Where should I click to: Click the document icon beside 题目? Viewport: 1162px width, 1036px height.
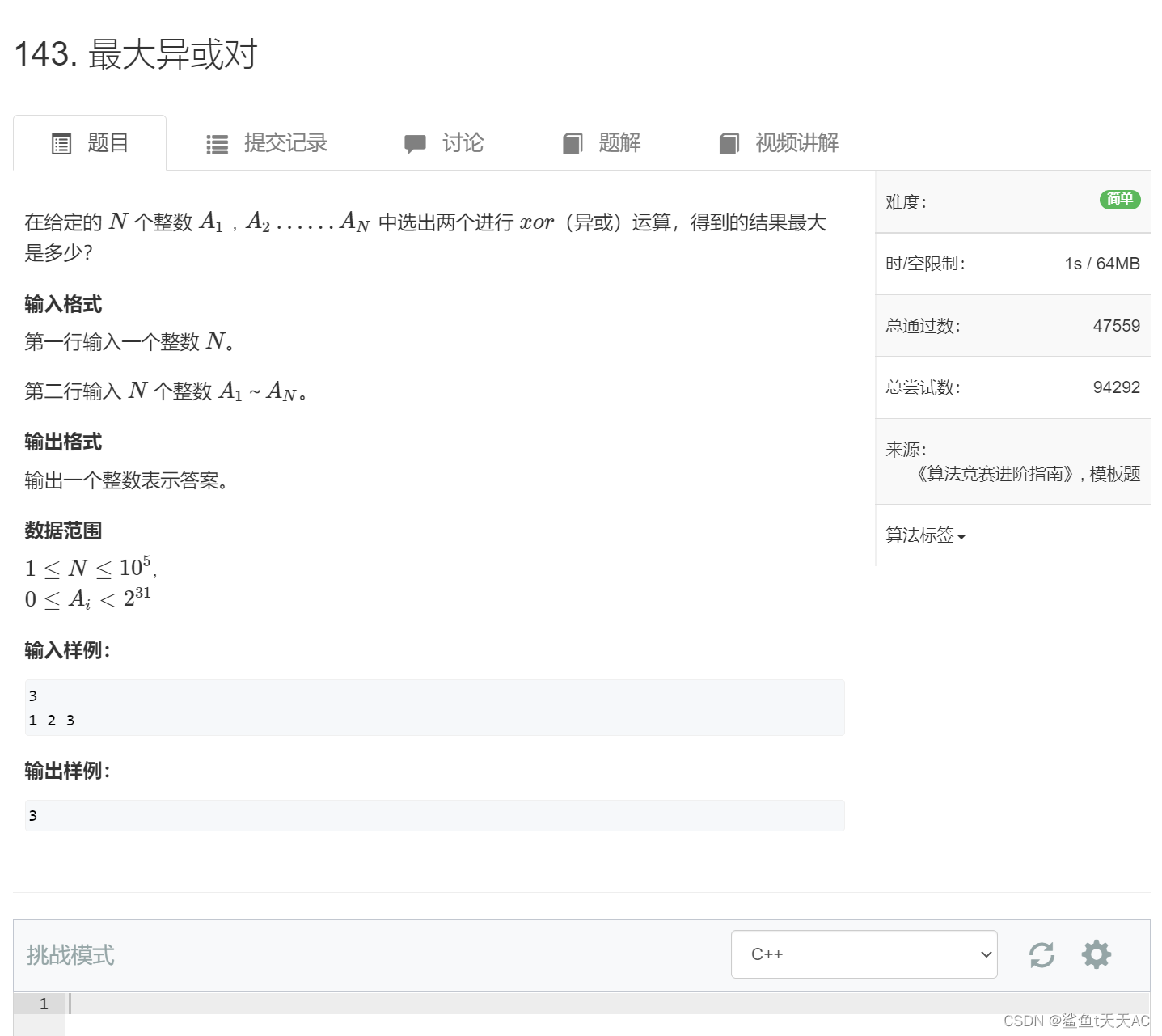tap(61, 142)
